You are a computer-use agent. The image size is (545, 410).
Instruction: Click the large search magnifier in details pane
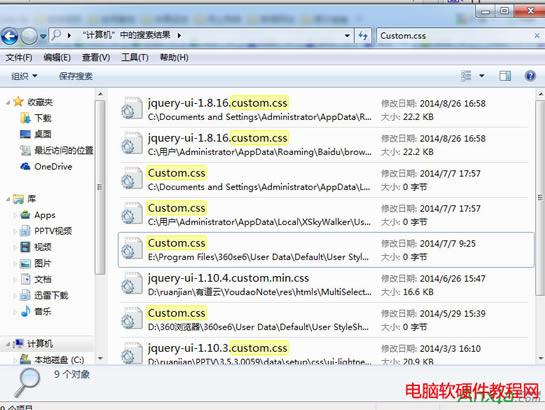click(27, 383)
